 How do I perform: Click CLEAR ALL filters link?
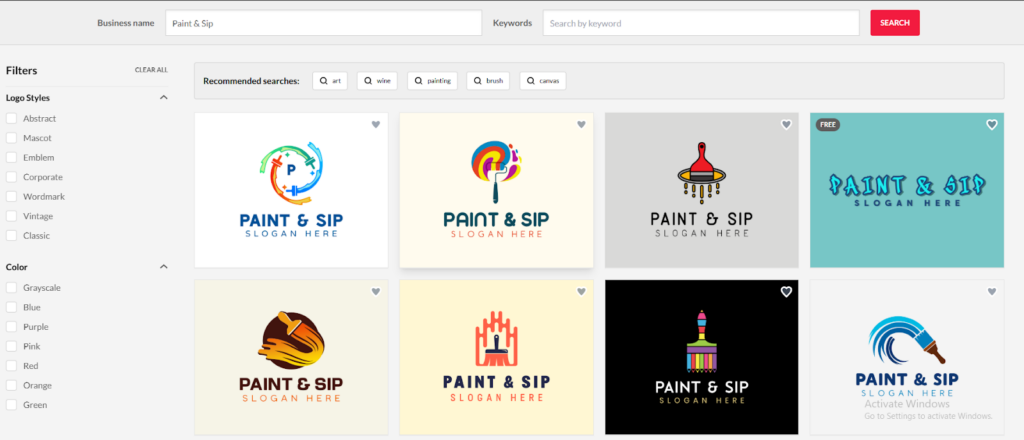click(x=151, y=70)
